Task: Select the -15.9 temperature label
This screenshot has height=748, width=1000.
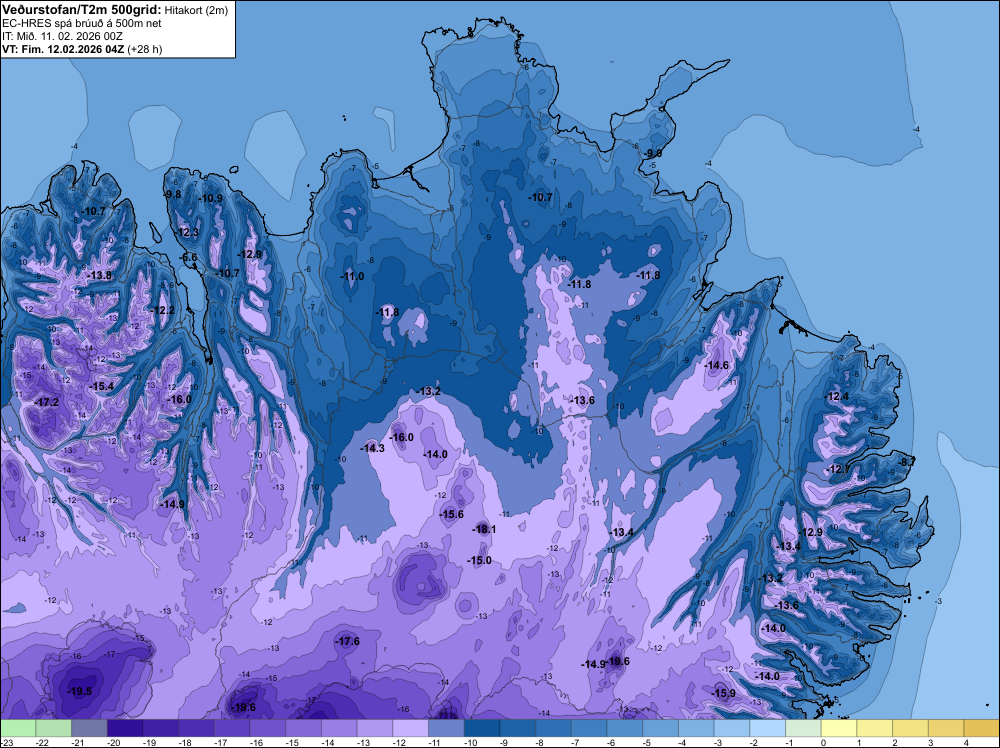Action: (723, 694)
